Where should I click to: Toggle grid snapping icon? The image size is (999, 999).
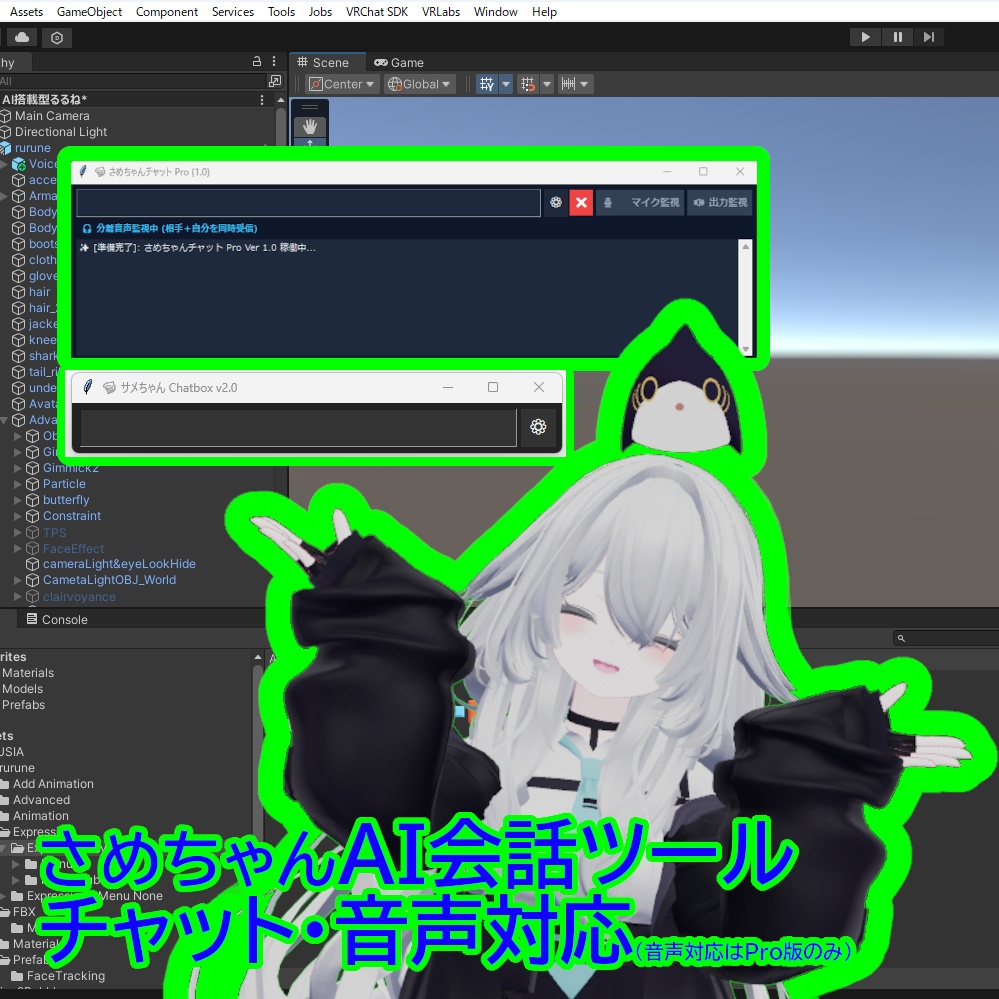click(528, 84)
